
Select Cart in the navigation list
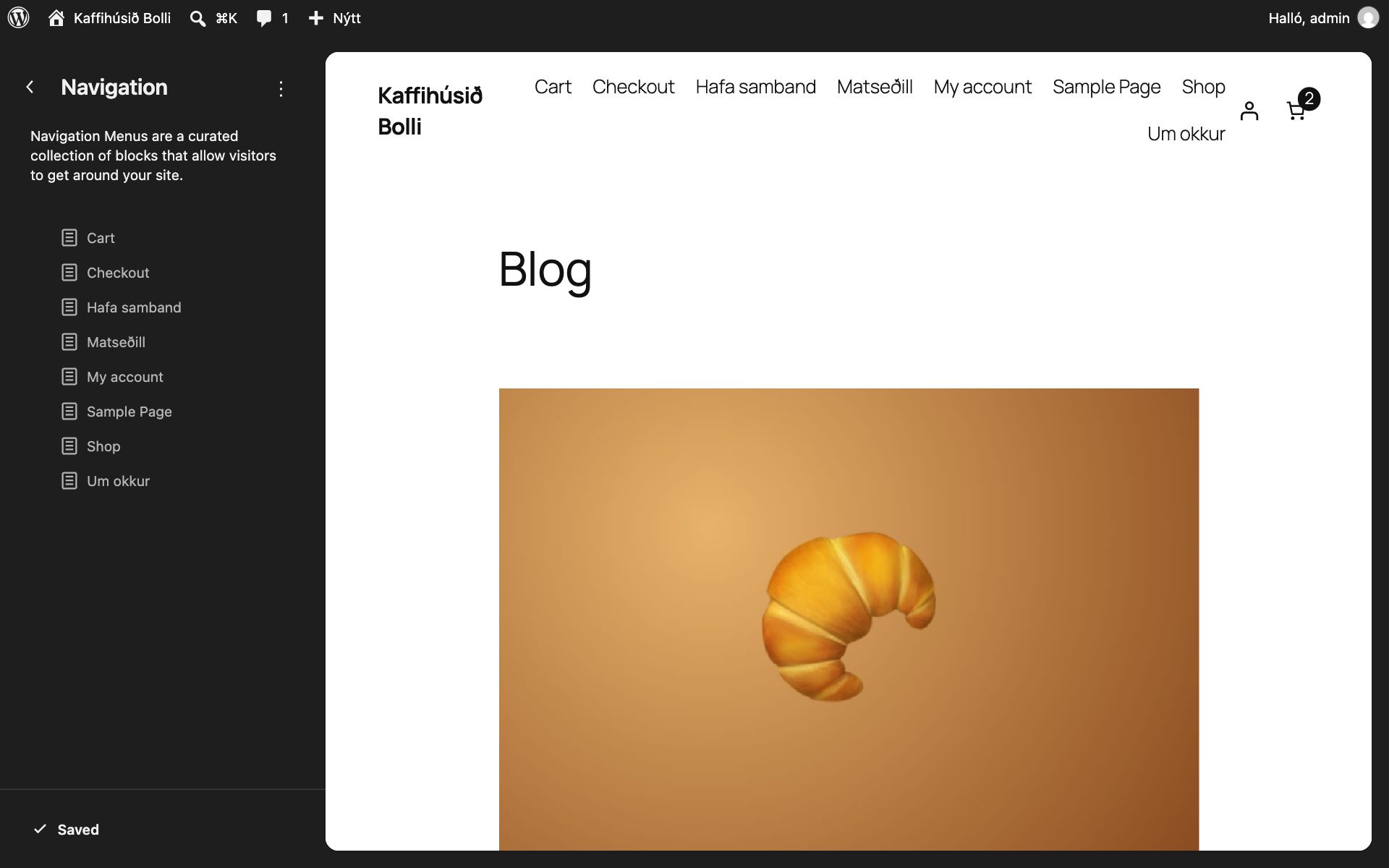[101, 238]
